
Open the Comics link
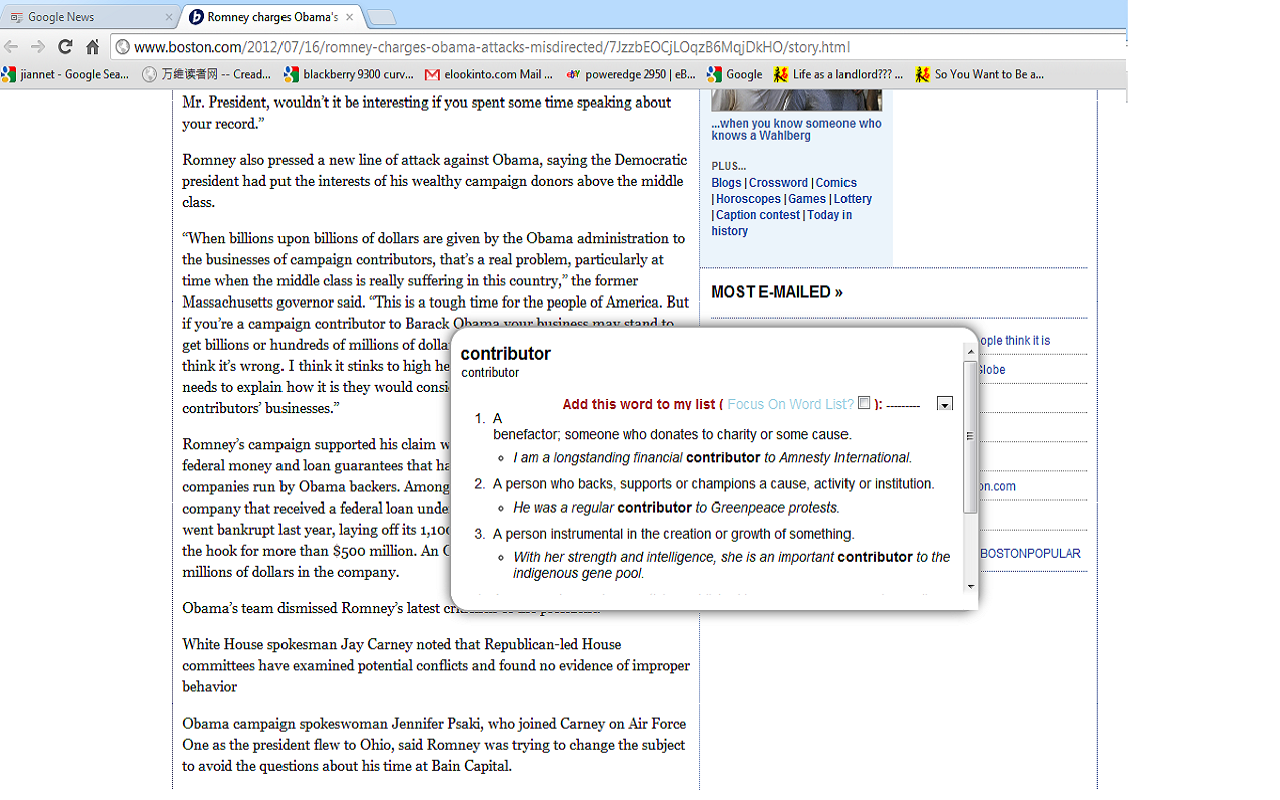click(x=836, y=183)
